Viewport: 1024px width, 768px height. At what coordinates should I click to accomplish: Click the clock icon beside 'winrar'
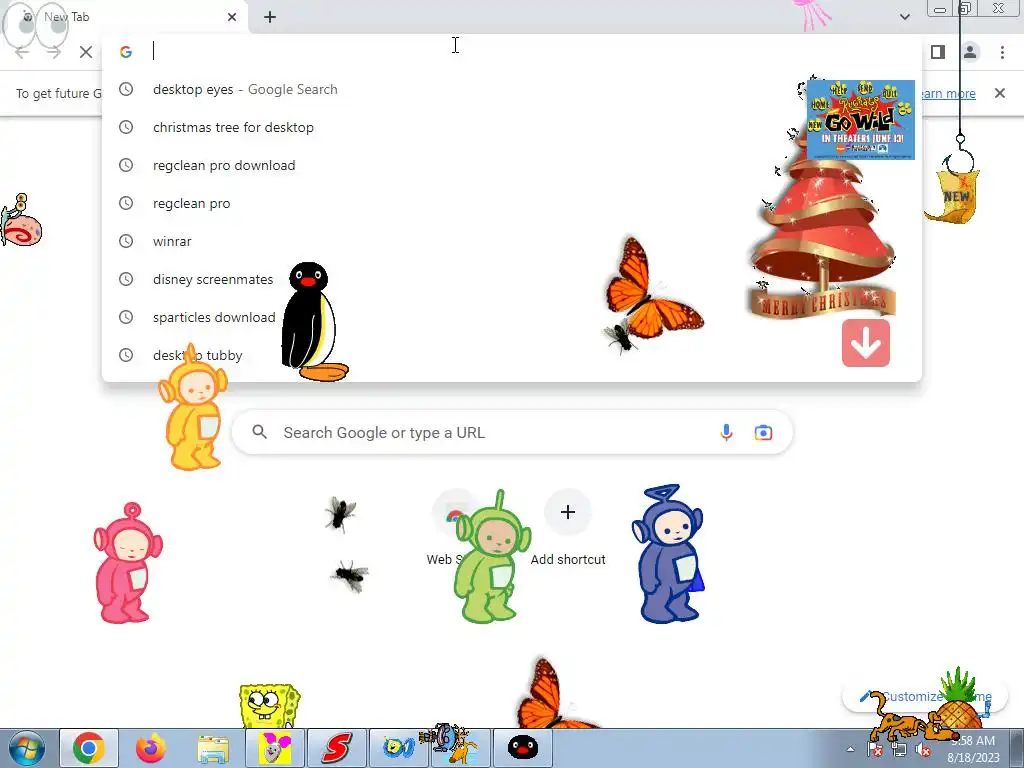point(125,241)
